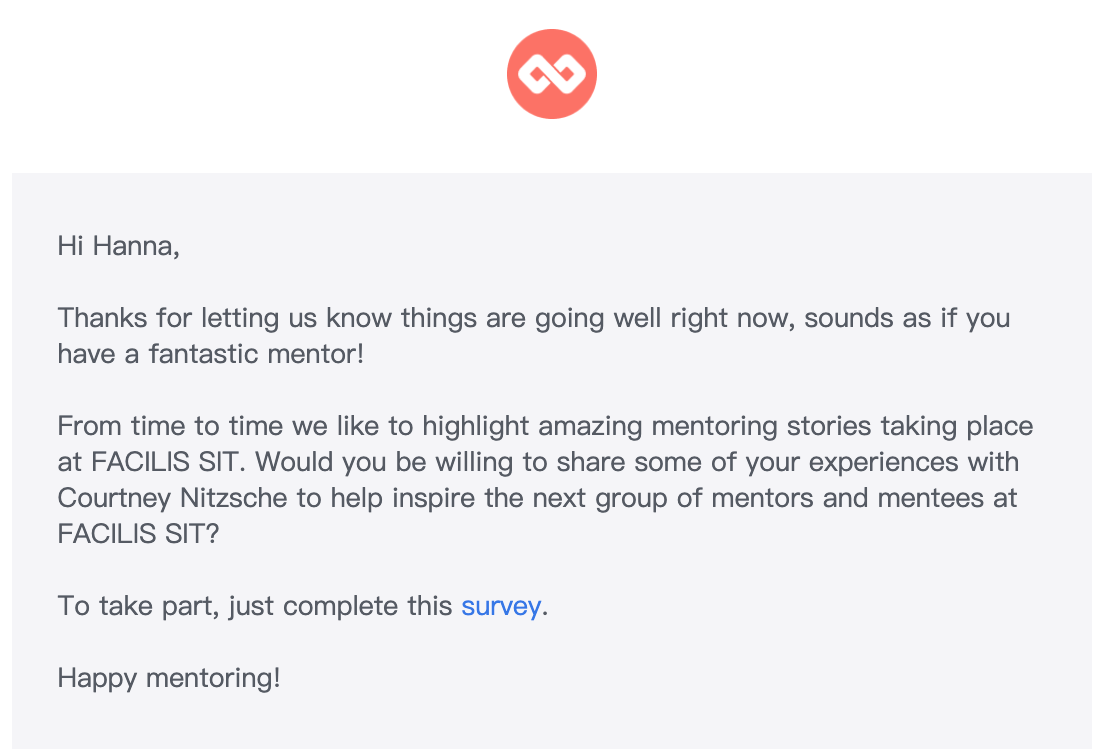Click the 'Hi Hanna,' greeting line
This screenshot has height=756, width=1104.
click(x=118, y=246)
